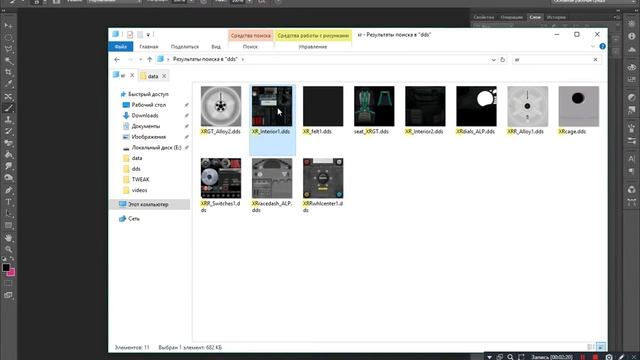The image size is (640, 360).
Task: Open the Info panel icon in Photoshop dock
Action: coord(631,36)
